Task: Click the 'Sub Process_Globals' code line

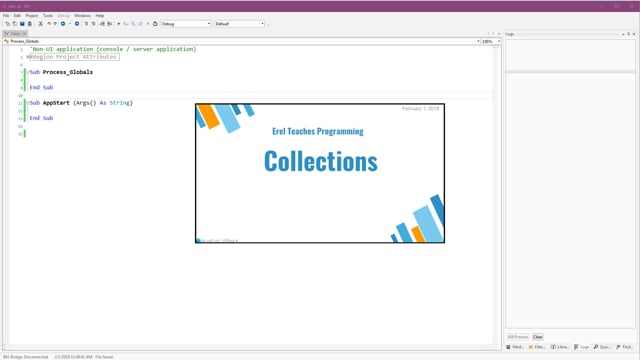Action: point(61,72)
